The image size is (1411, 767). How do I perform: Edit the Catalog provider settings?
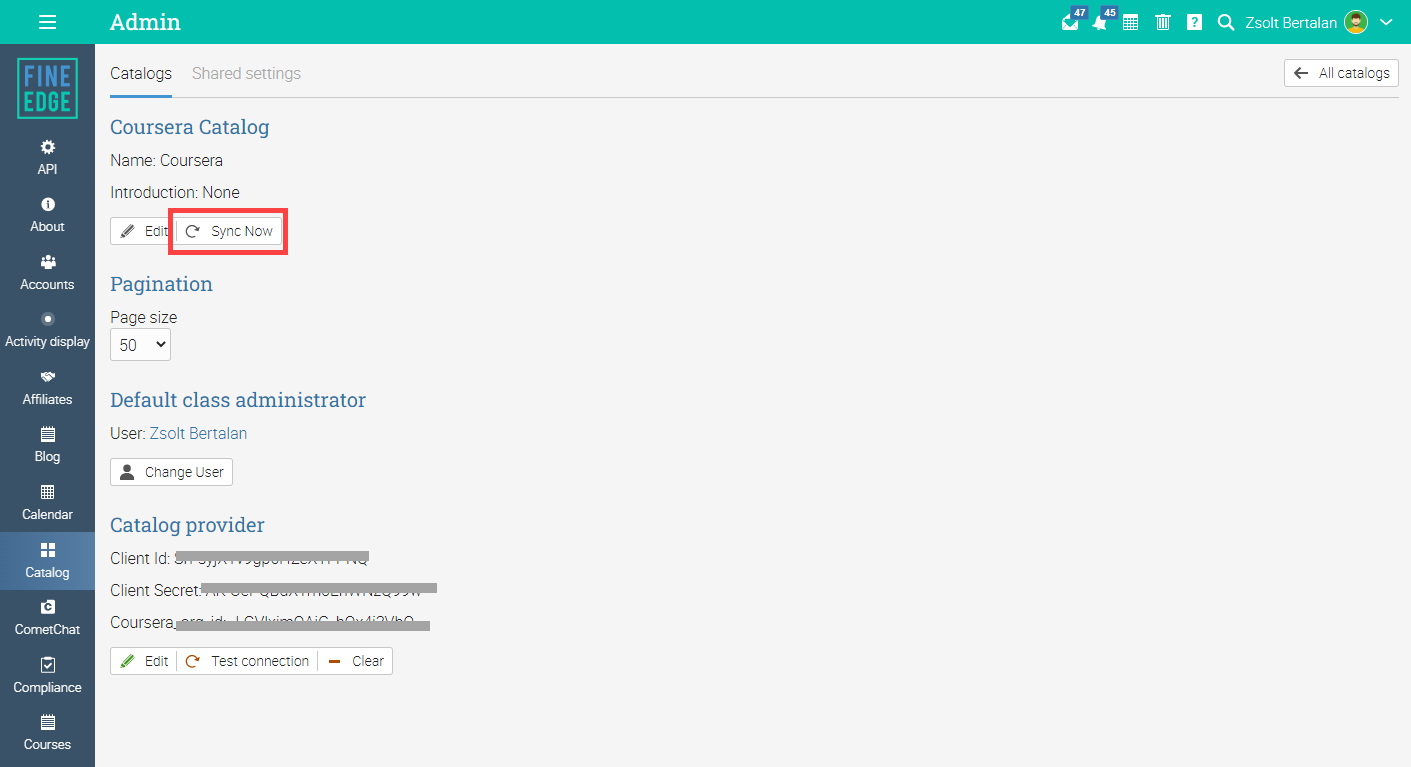(x=143, y=661)
